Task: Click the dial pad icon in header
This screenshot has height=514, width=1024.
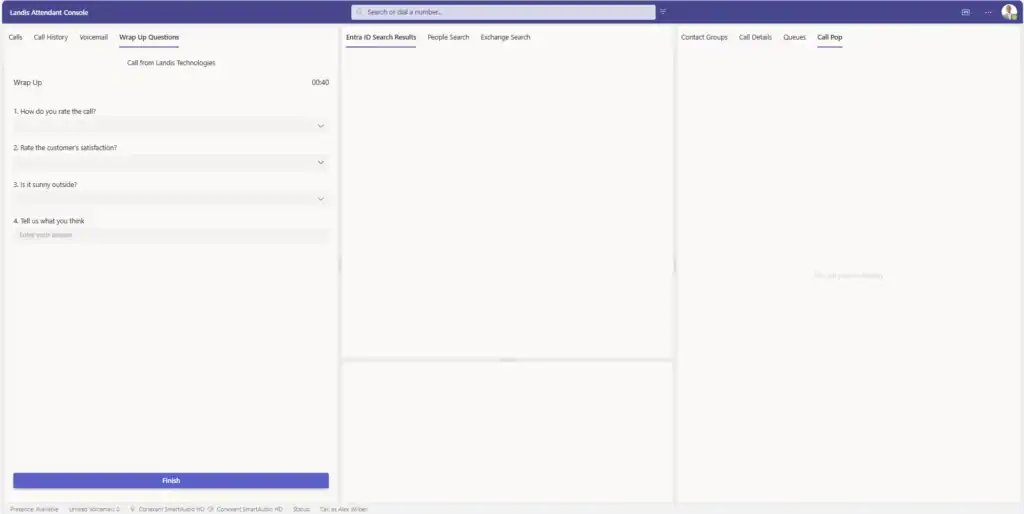Action: click(x=965, y=12)
